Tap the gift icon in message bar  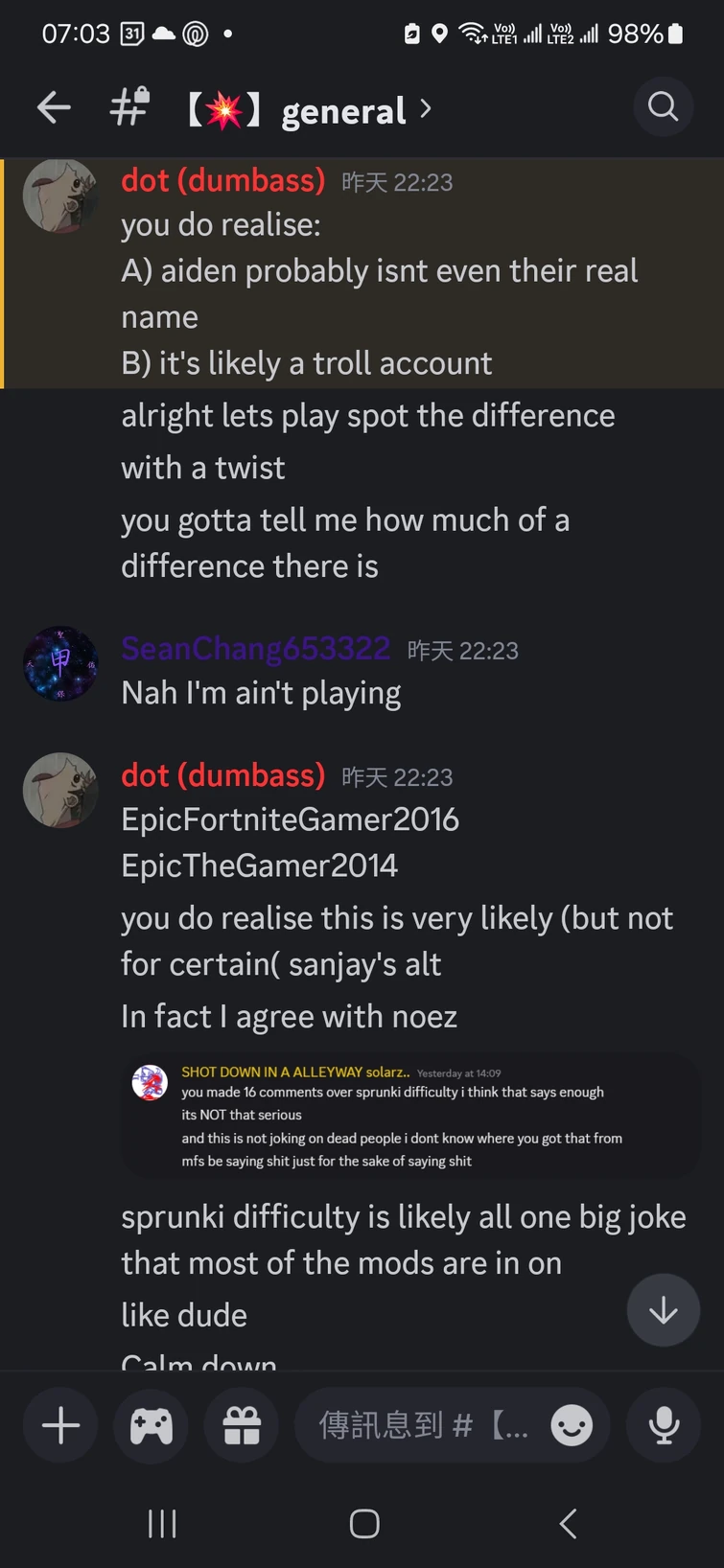[x=242, y=1425]
